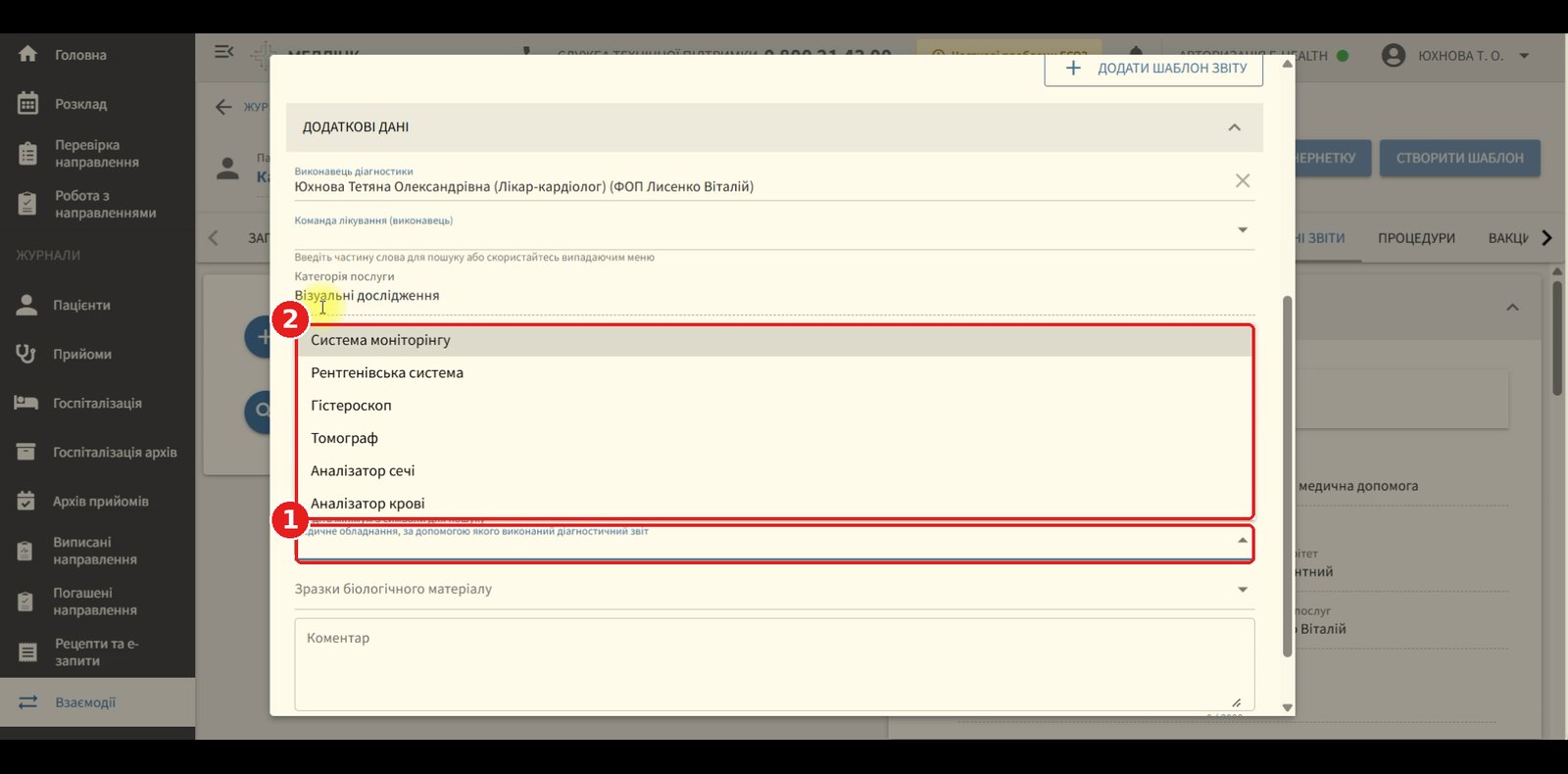The width and height of the screenshot is (1568, 774).
Task: Switch to the ПРОЦЕДУРИ tab
Action: 1416,238
